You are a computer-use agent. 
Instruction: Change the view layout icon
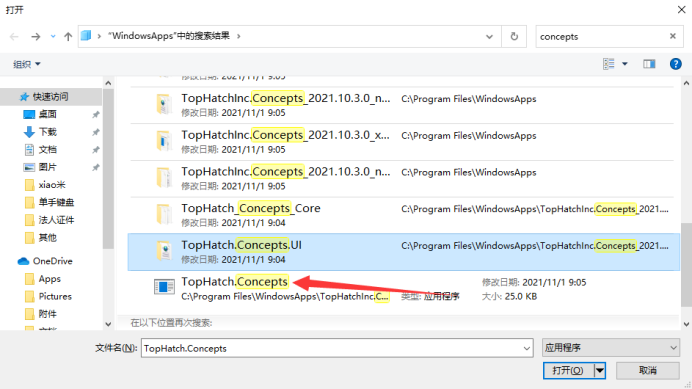point(609,64)
